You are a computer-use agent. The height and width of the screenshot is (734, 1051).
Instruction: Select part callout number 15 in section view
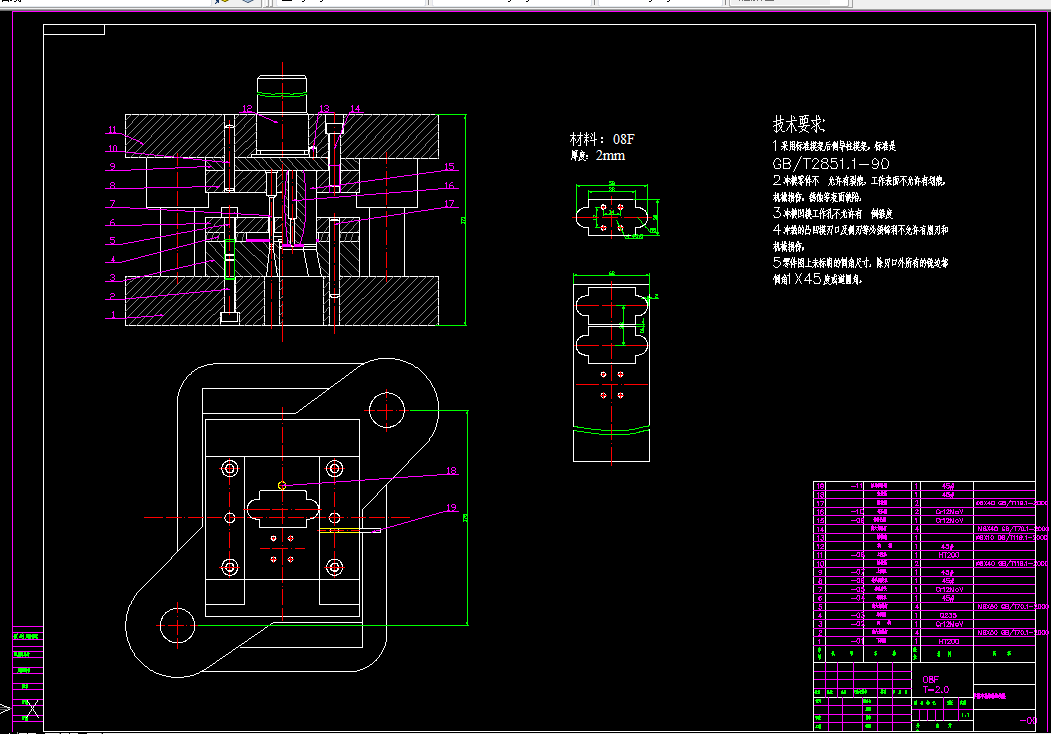tap(449, 166)
